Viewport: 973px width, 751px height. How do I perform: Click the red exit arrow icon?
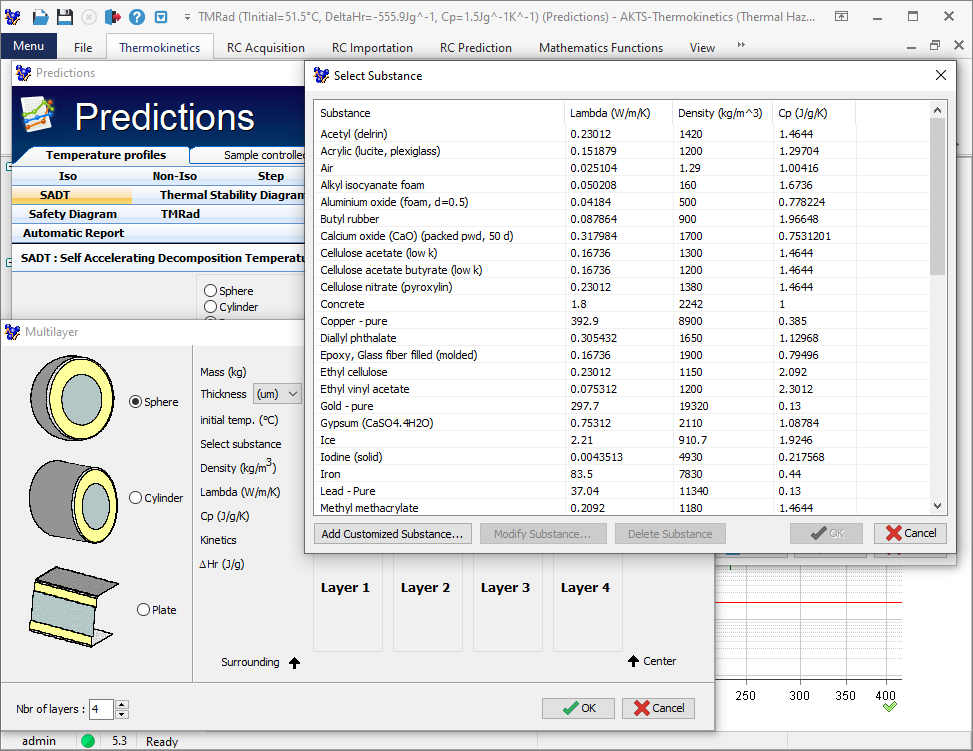tap(113, 17)
